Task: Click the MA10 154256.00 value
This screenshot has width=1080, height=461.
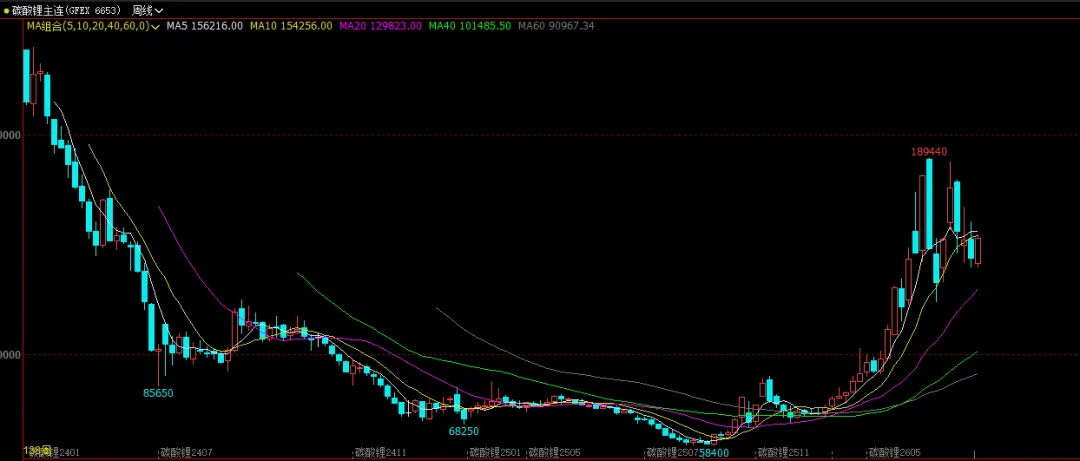Action: pos(291,26)
